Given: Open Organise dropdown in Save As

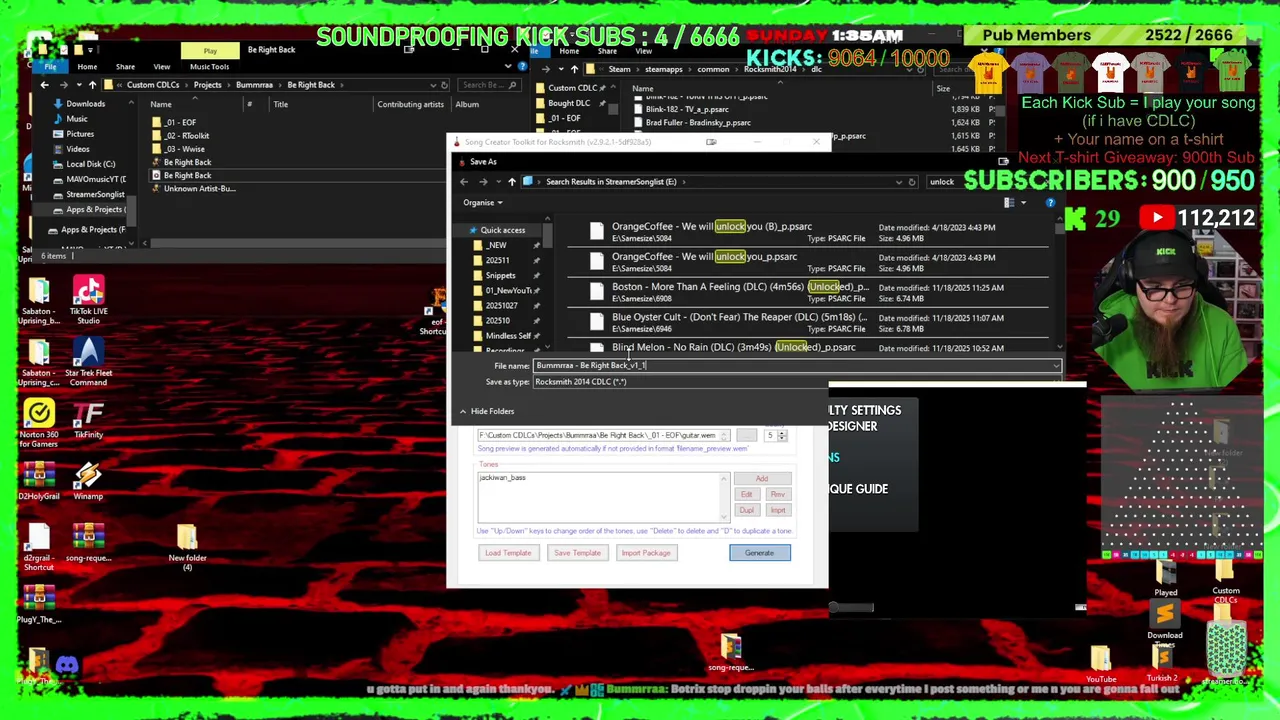Looking at the screenshot, I should click(482, 203).
